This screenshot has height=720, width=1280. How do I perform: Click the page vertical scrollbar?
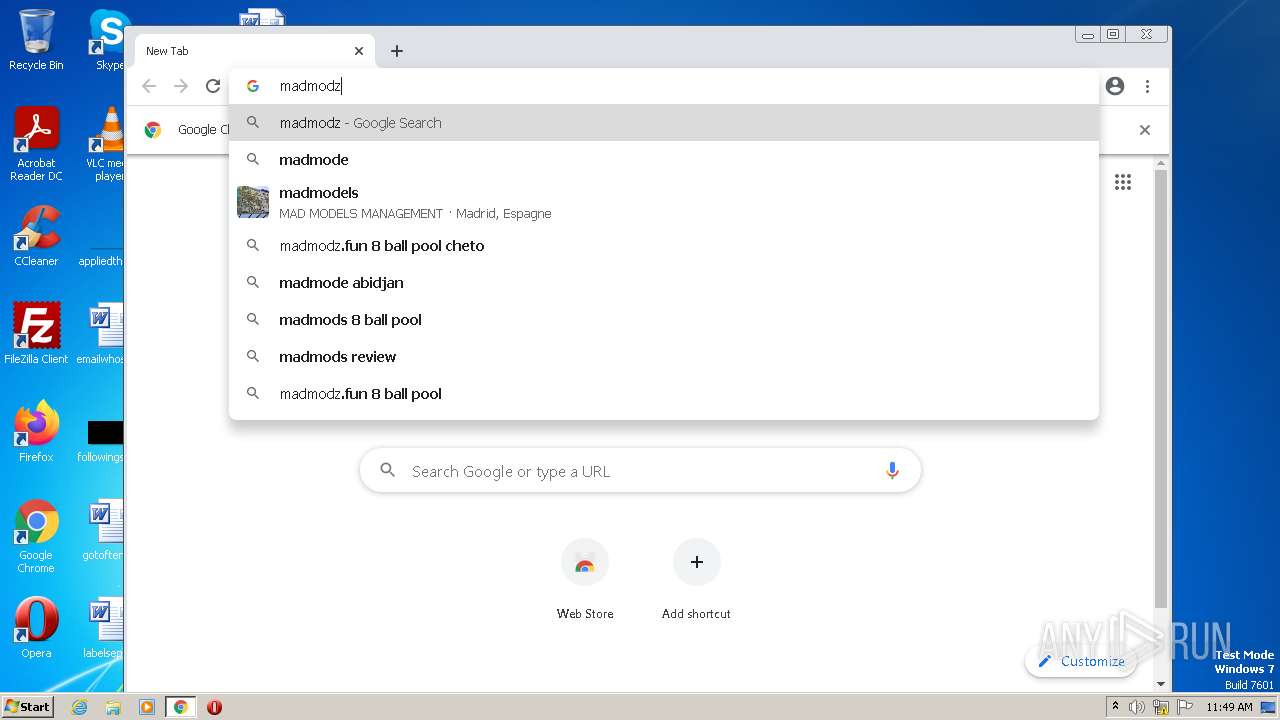tap(1161, 390)
